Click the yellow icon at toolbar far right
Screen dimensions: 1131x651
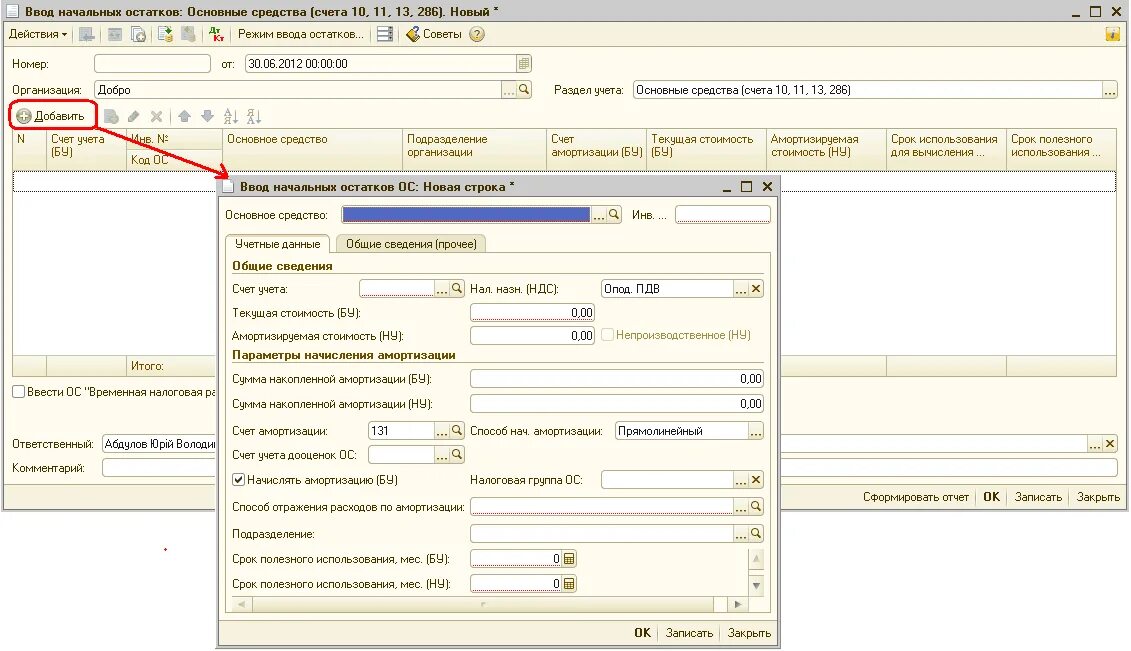click(x=1113, y=34)
